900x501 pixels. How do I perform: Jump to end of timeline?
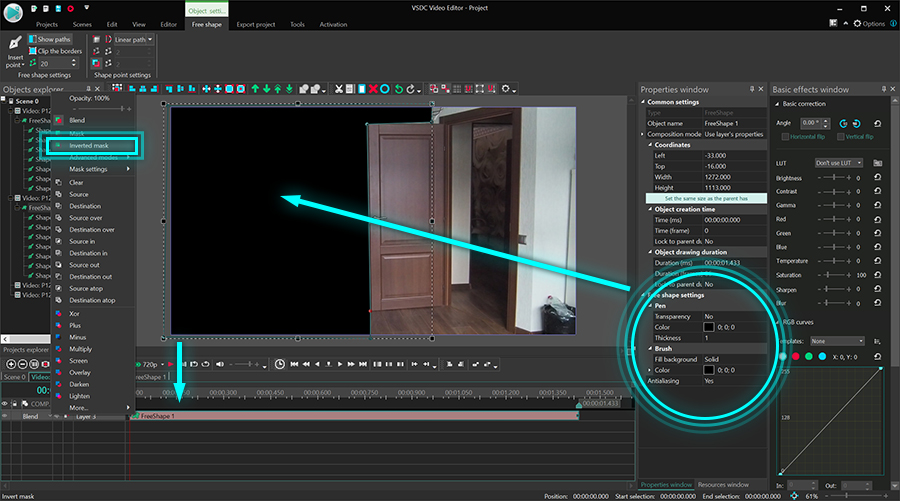tap(363, 364)
